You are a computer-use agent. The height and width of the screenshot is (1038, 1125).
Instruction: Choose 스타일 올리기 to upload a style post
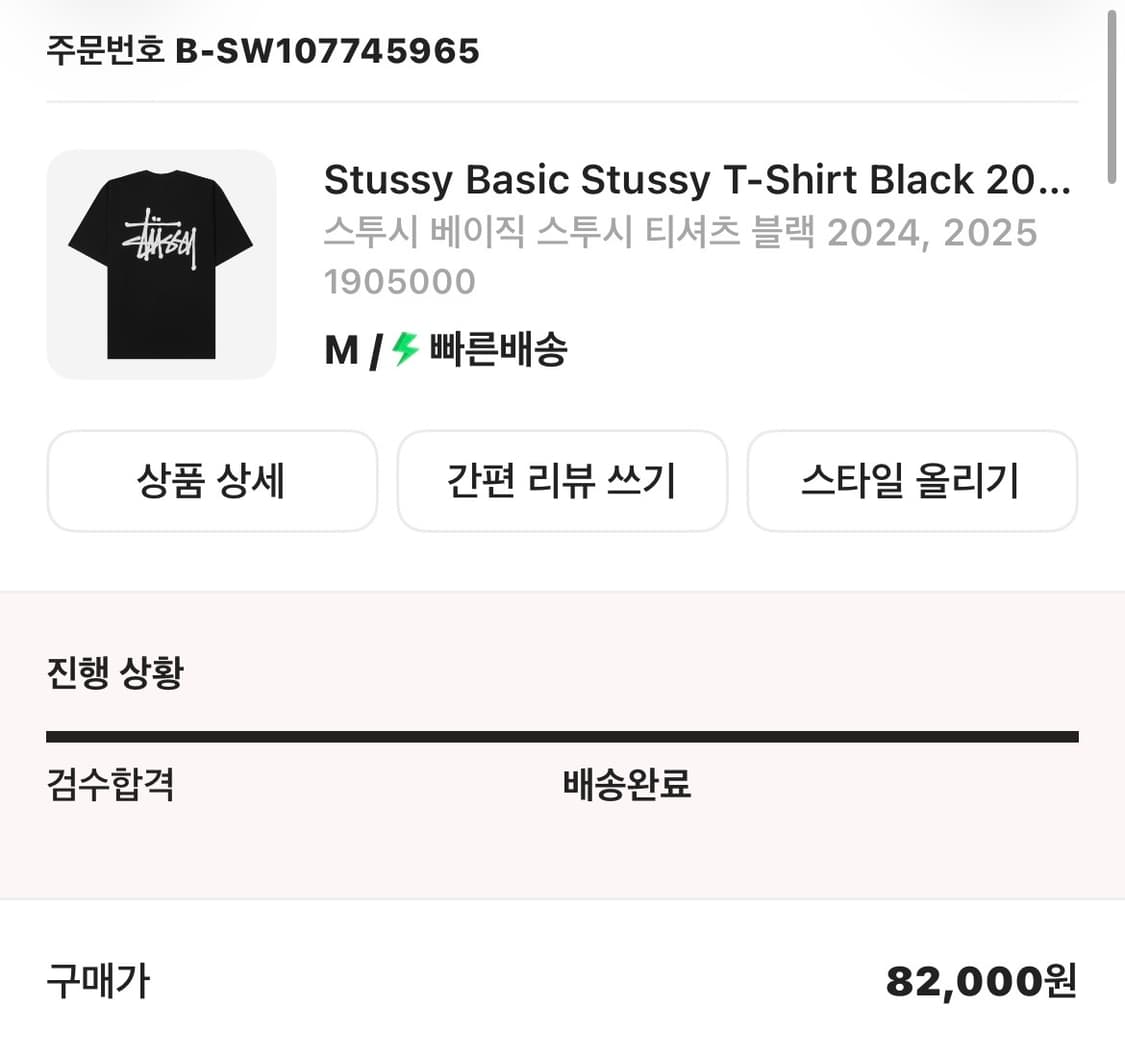pyautogui.click(x=912, y=481)
